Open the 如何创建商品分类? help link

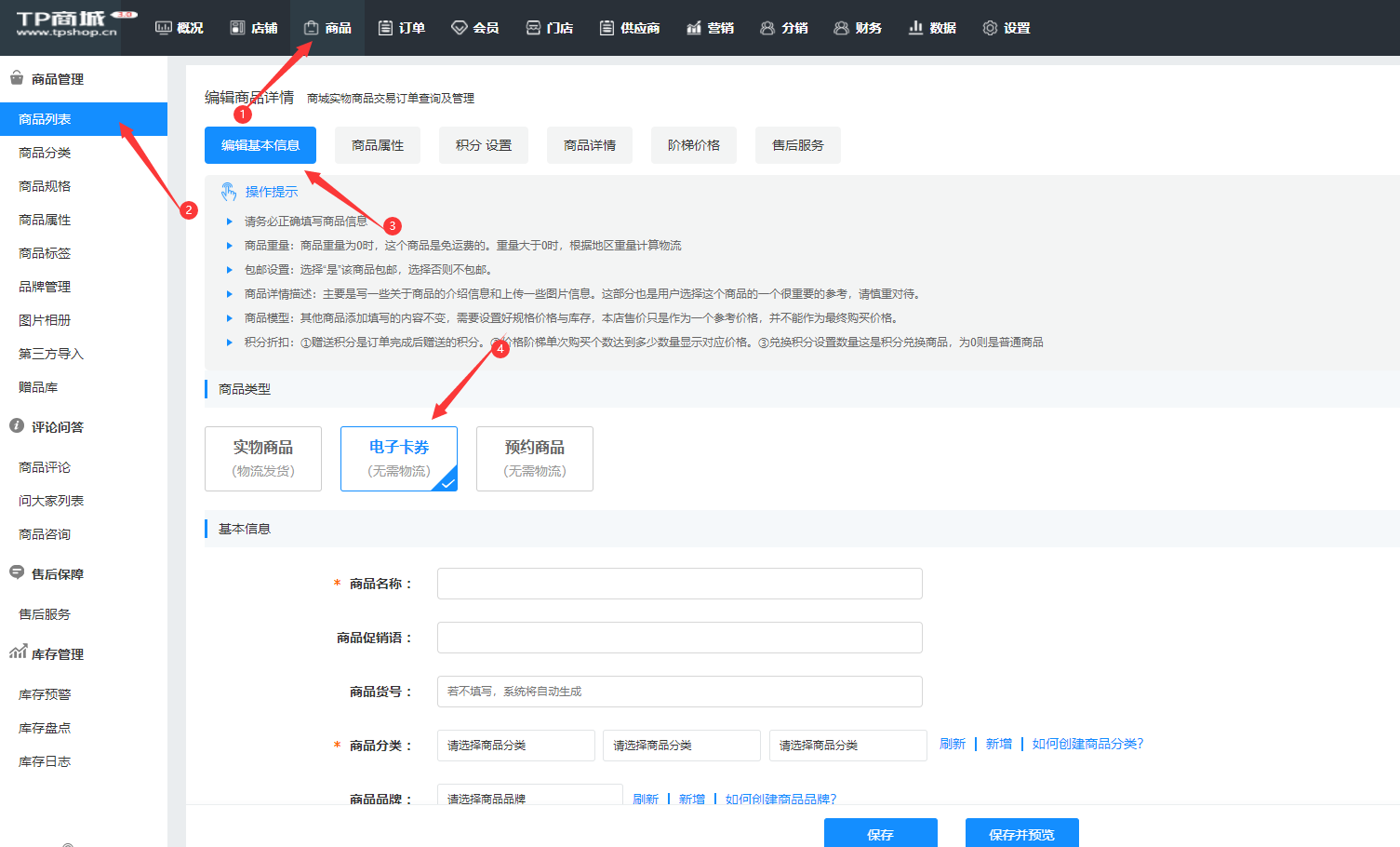point(1087,744)
